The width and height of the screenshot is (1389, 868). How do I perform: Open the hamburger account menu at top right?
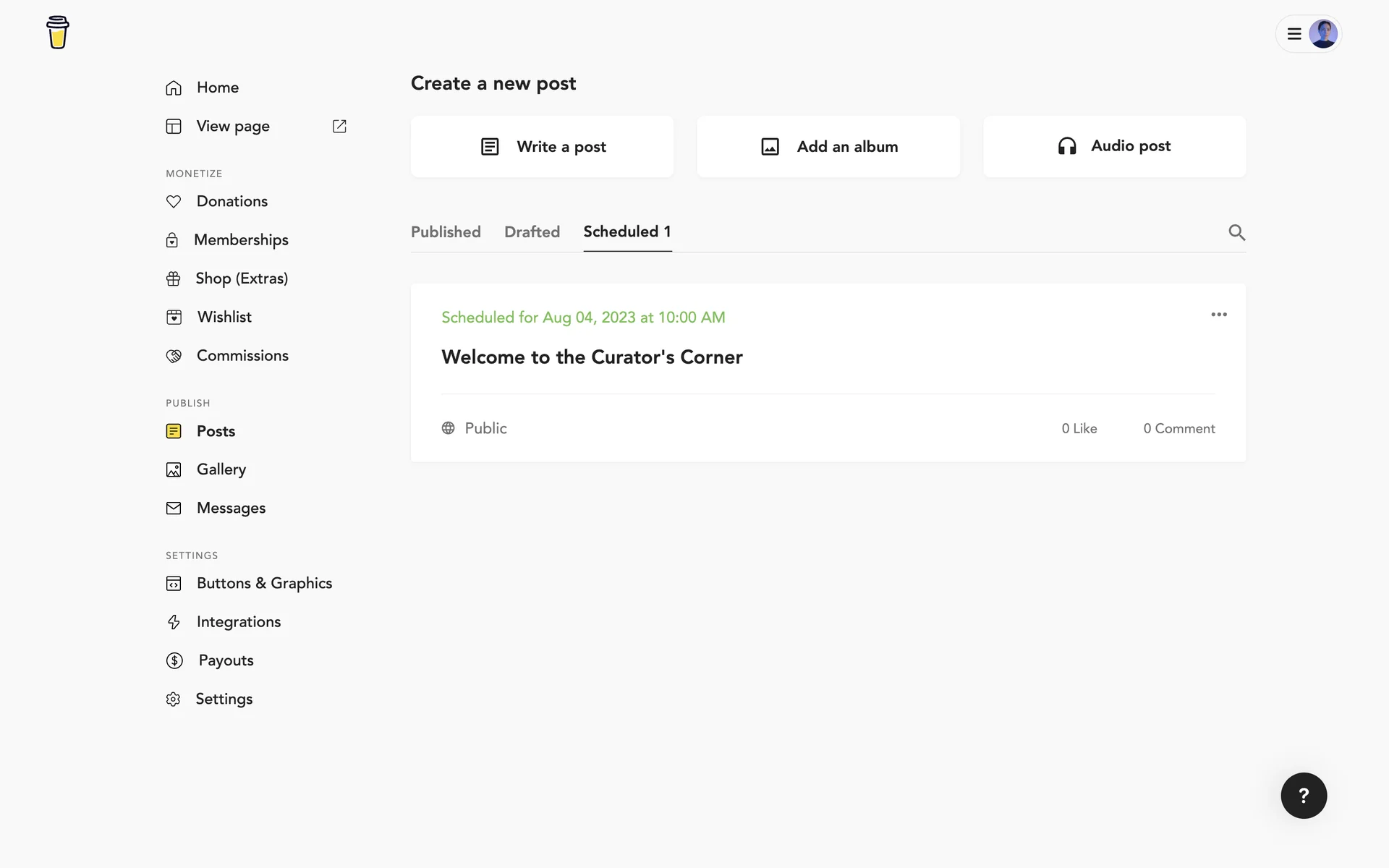click(1294, 34)
